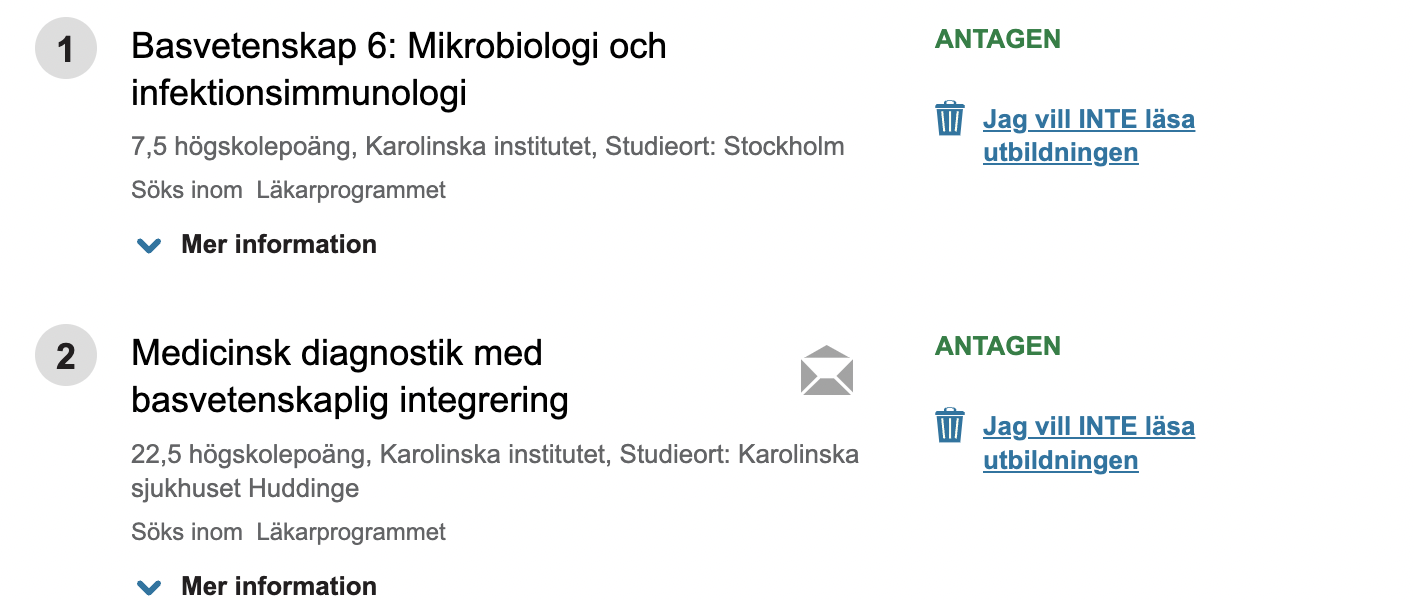Open the Medicinsk diagnostik med basvetenskaplig integrering title
1414x600 pixels.
(350, 377)
